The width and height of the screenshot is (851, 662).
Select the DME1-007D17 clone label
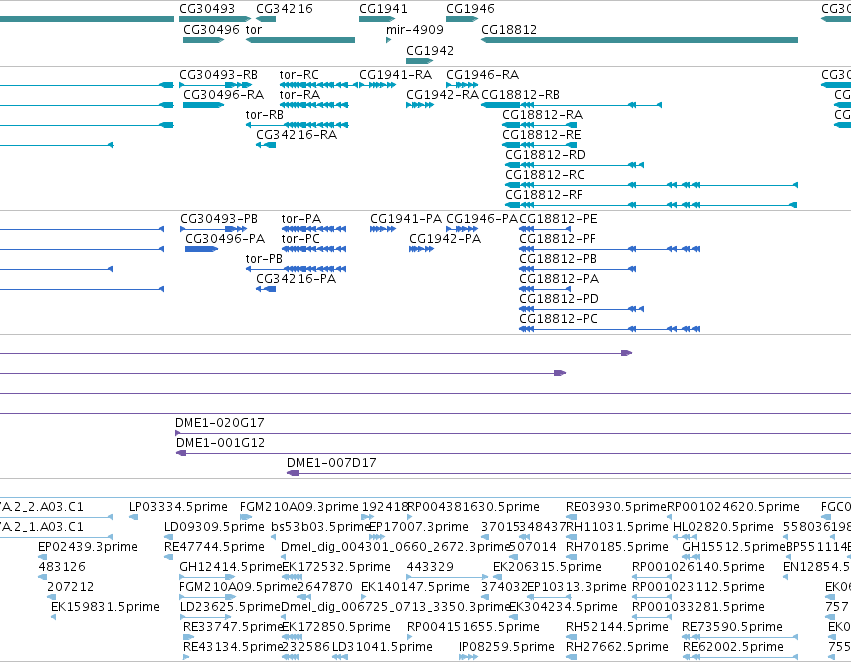click(x=332, y=463)
